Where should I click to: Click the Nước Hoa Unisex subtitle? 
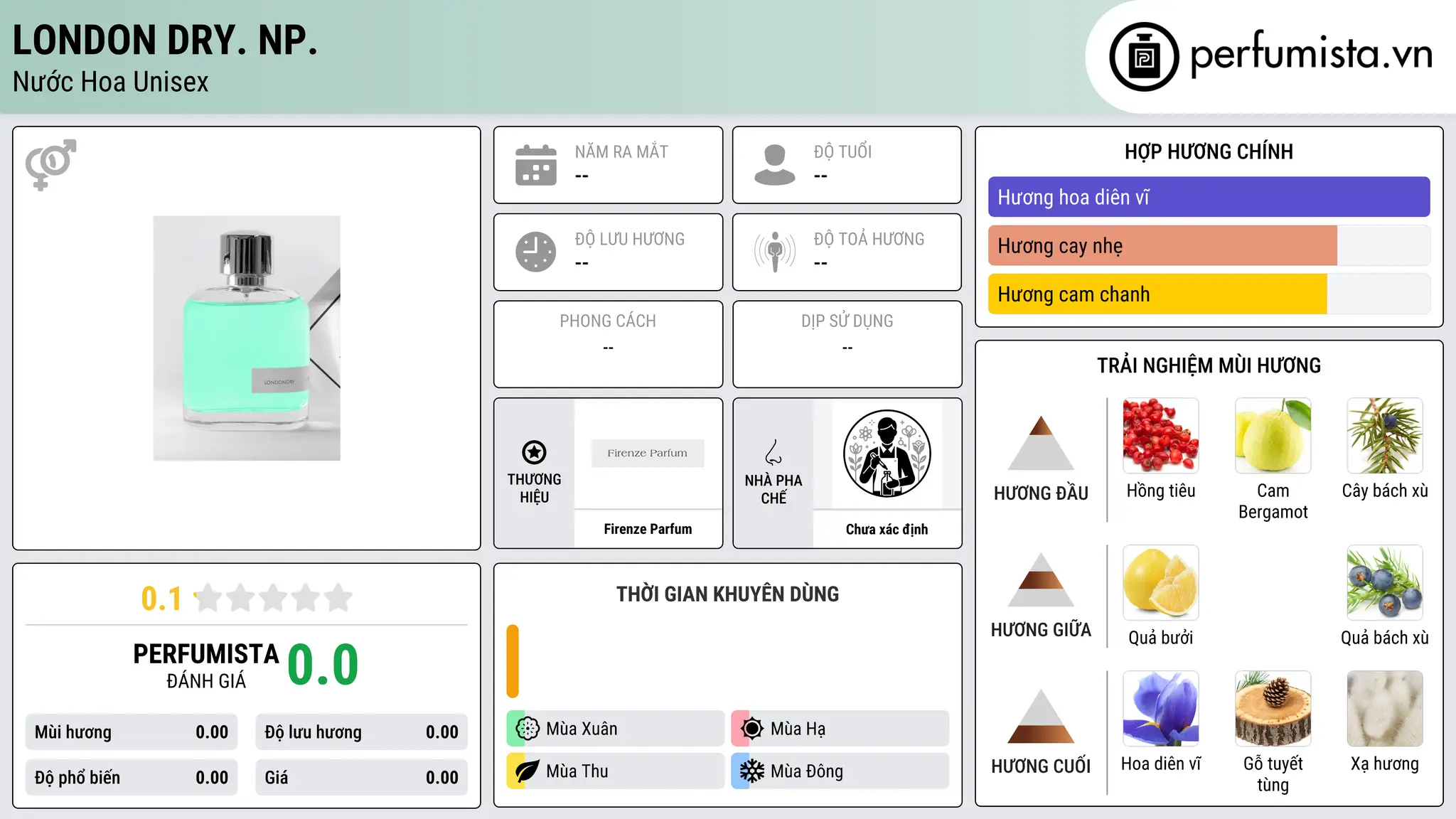[111, 82]
